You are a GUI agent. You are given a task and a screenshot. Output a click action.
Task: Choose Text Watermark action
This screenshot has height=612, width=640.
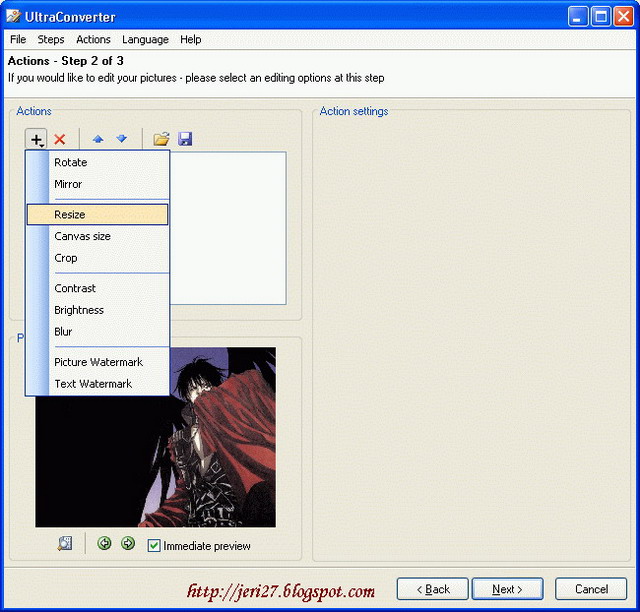click(98, 384)
